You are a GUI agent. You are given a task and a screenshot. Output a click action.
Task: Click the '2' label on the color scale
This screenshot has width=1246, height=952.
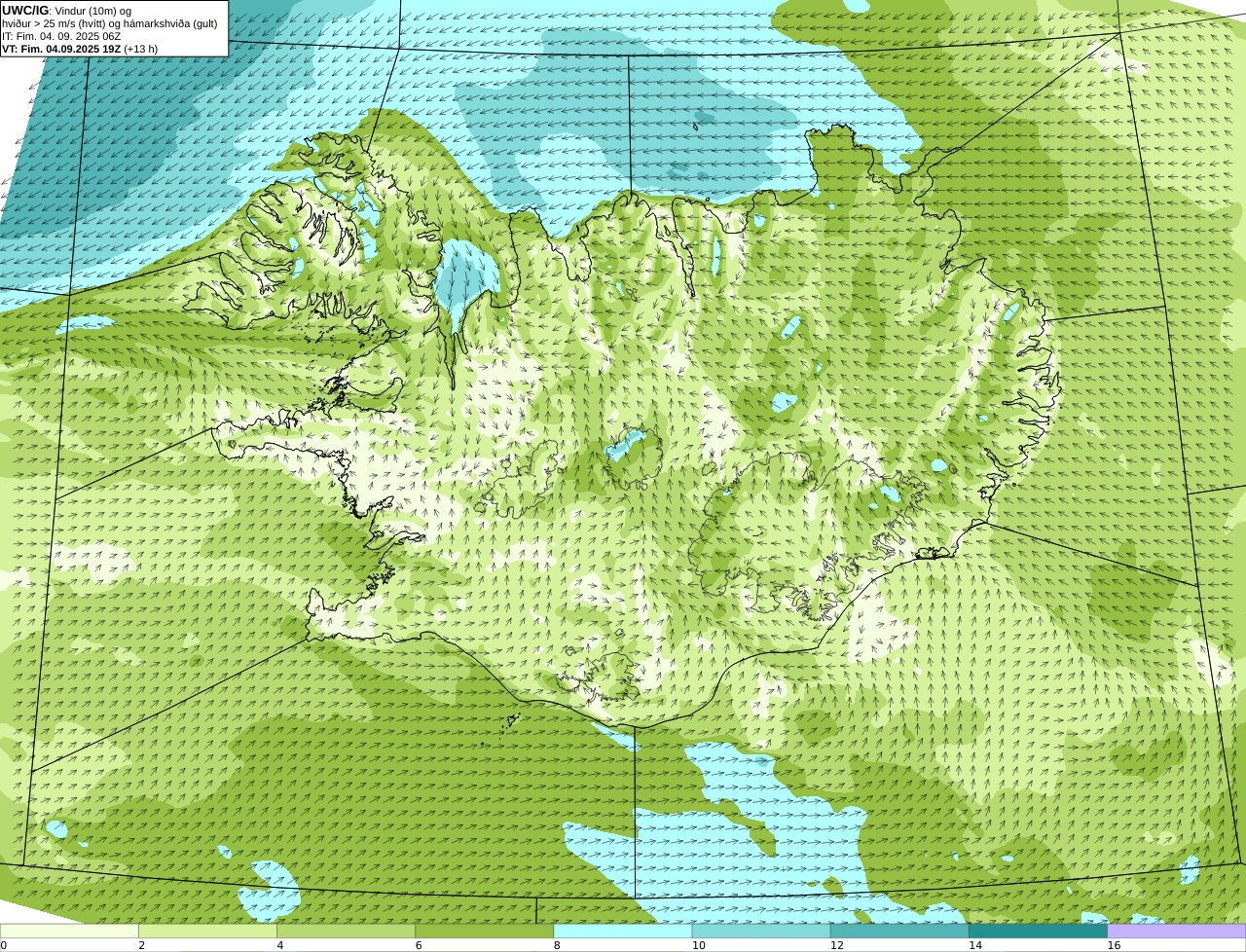[x=142, y=945]
